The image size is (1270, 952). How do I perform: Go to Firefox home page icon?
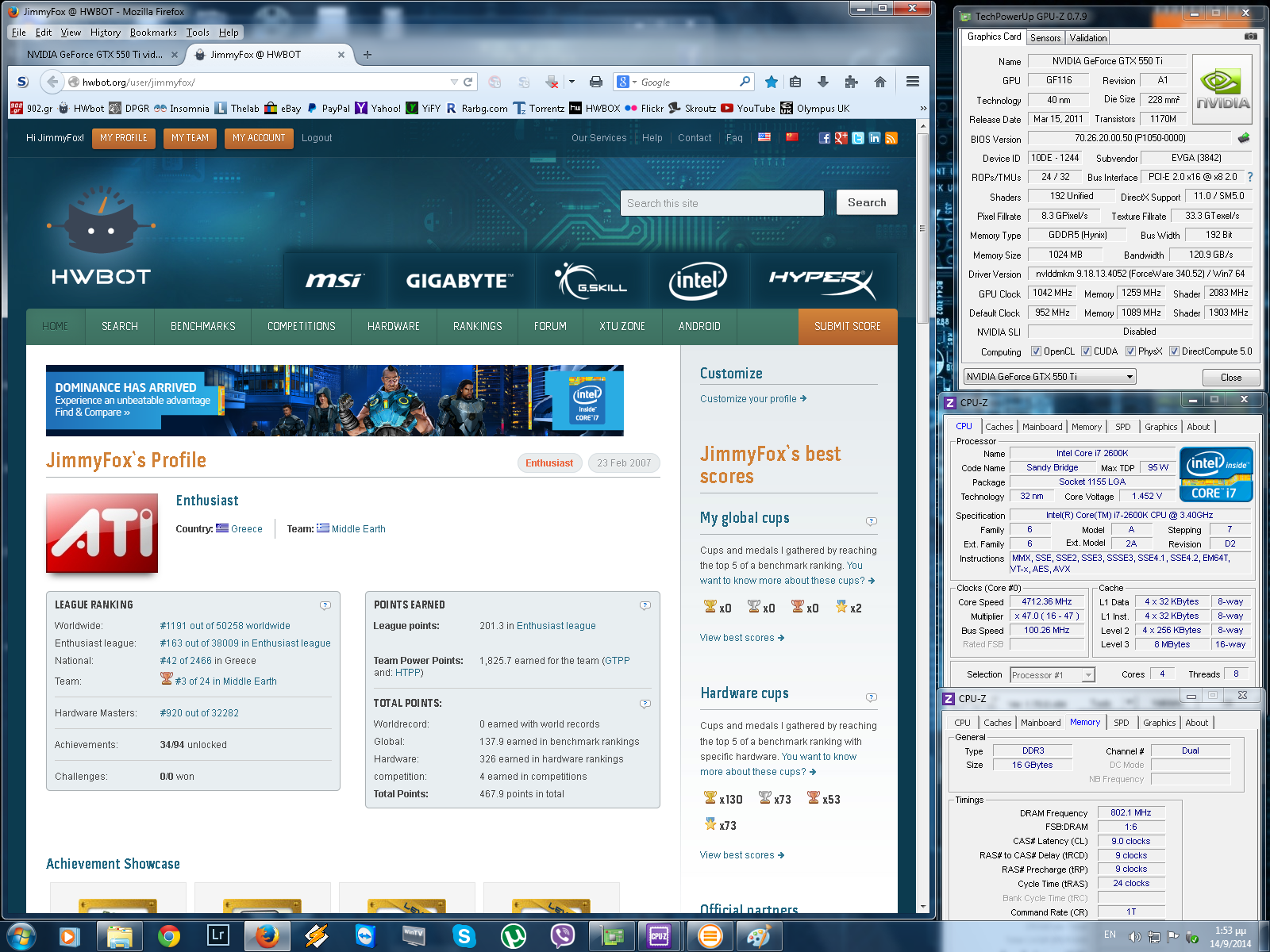tap(879, 82)
